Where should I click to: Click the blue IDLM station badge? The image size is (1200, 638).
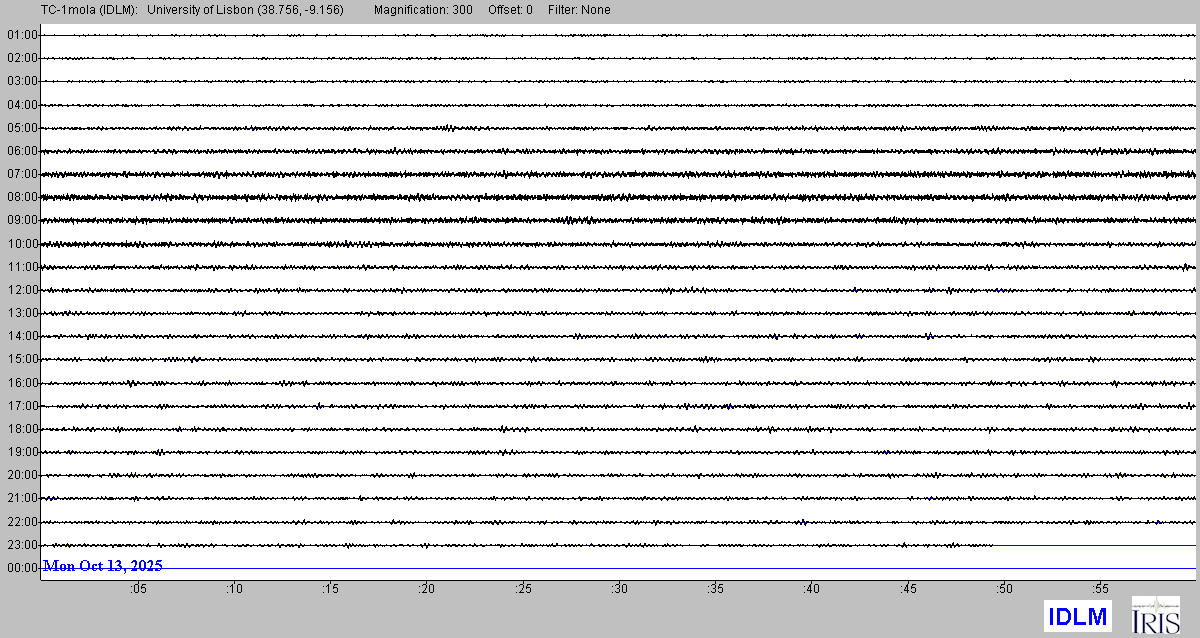[1077, 616]
